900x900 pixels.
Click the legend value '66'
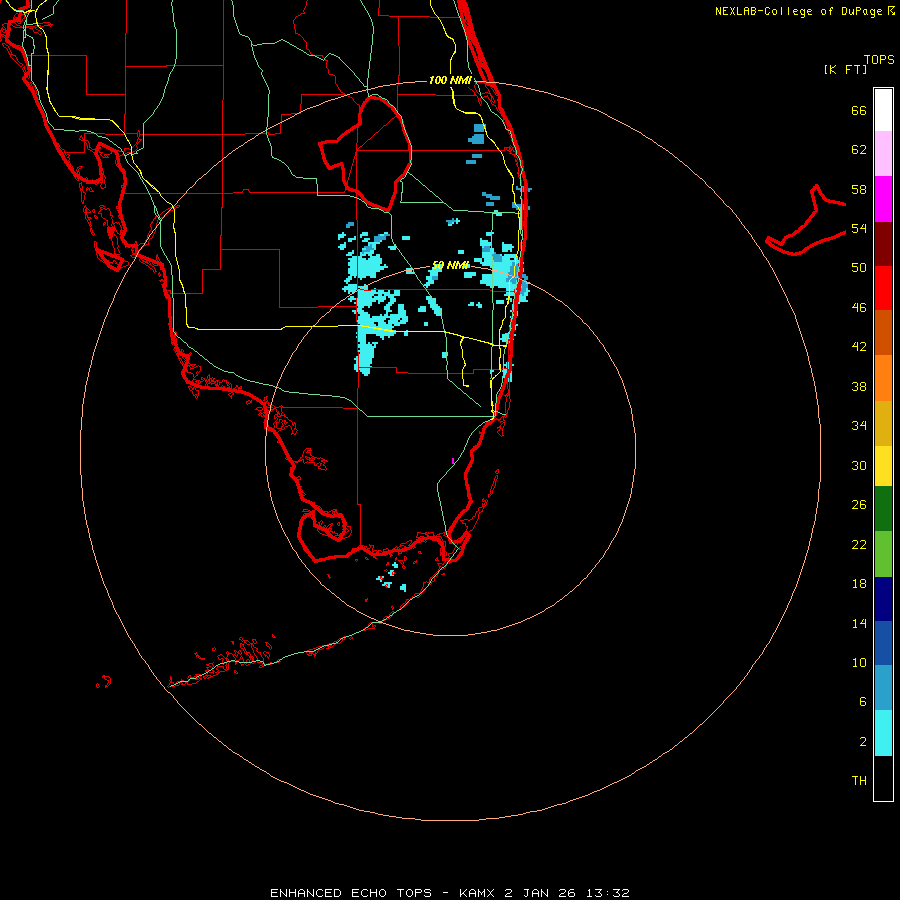coord(859,110)
